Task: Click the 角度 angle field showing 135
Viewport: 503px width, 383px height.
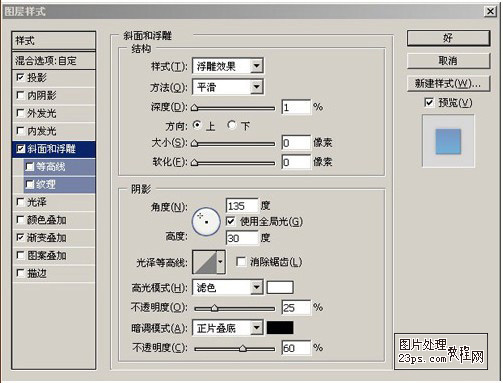Action: (x=242, y=206)
